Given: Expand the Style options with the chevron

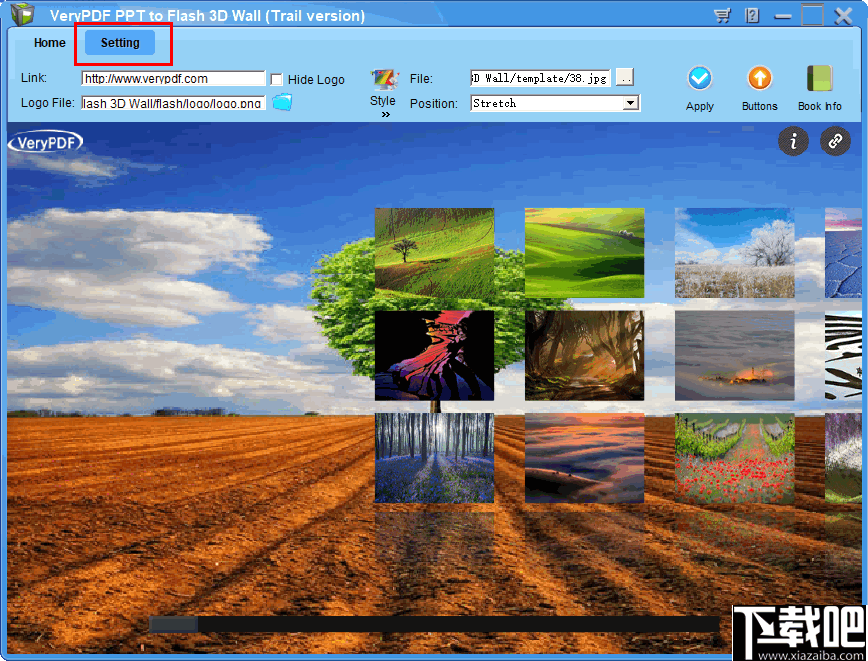Looking at the screenshot, I should (384, 113).
